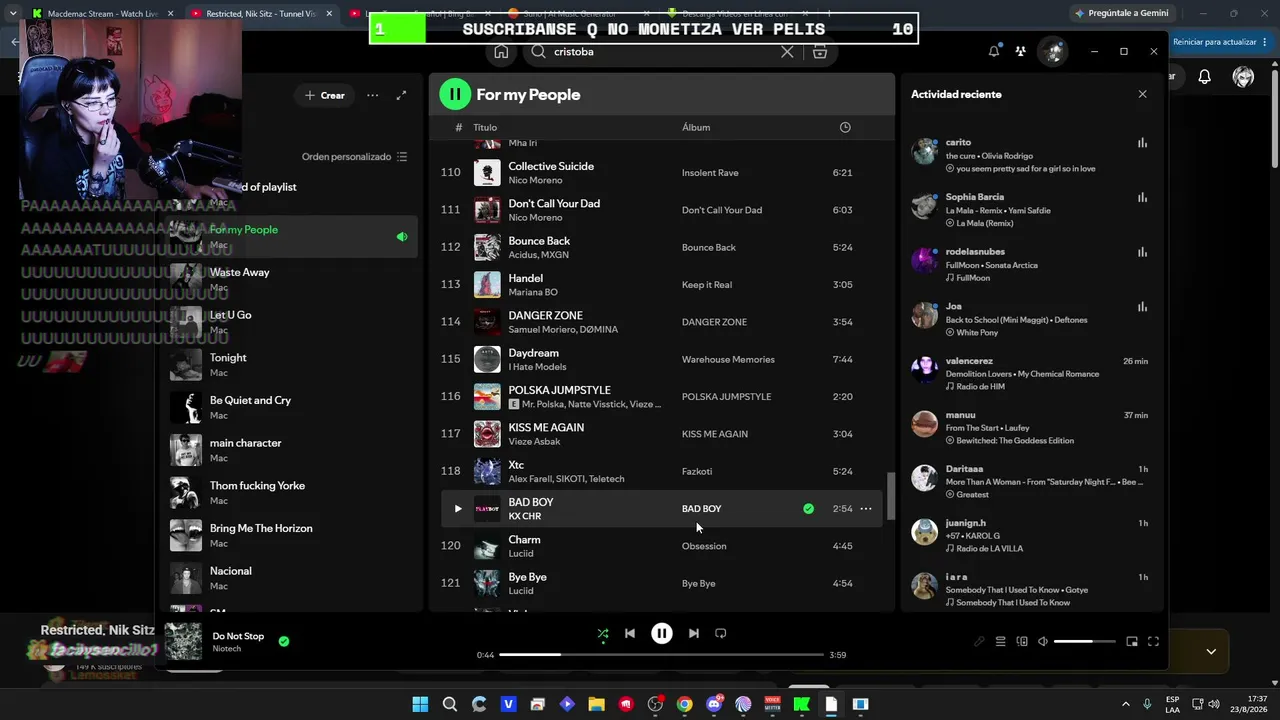The height and width of the screenshot is (720, 1280).
Task: Open the KX CHR artist link
Action: (x=524, y=516)
